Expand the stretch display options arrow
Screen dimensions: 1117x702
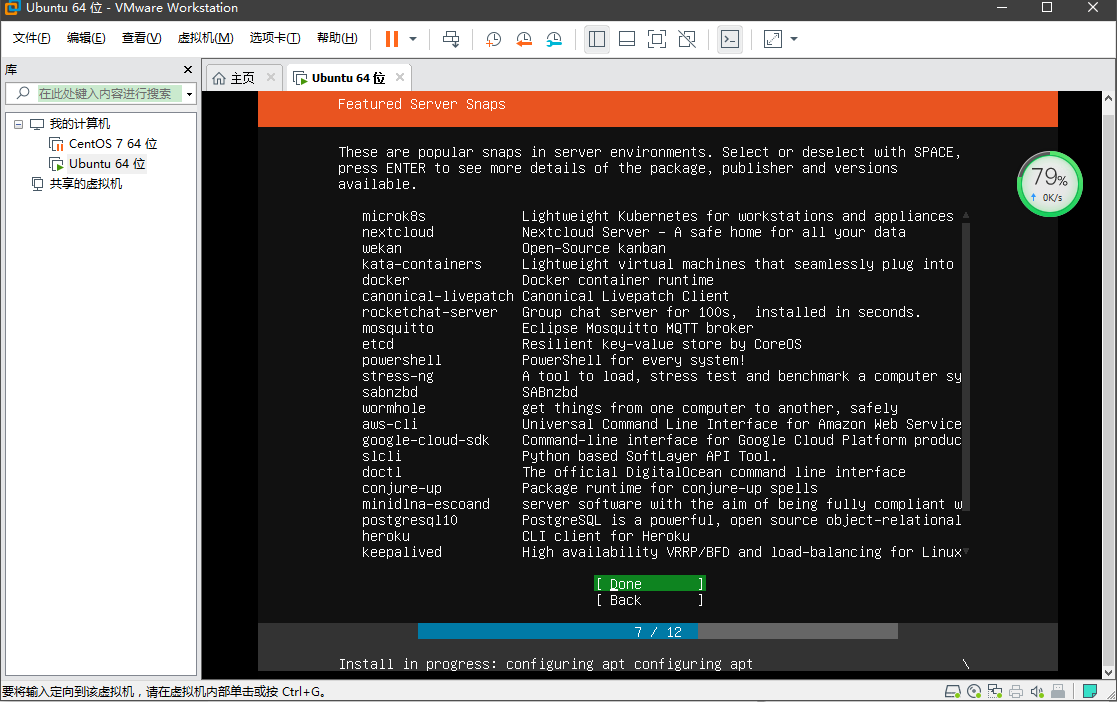click(794, 38)
